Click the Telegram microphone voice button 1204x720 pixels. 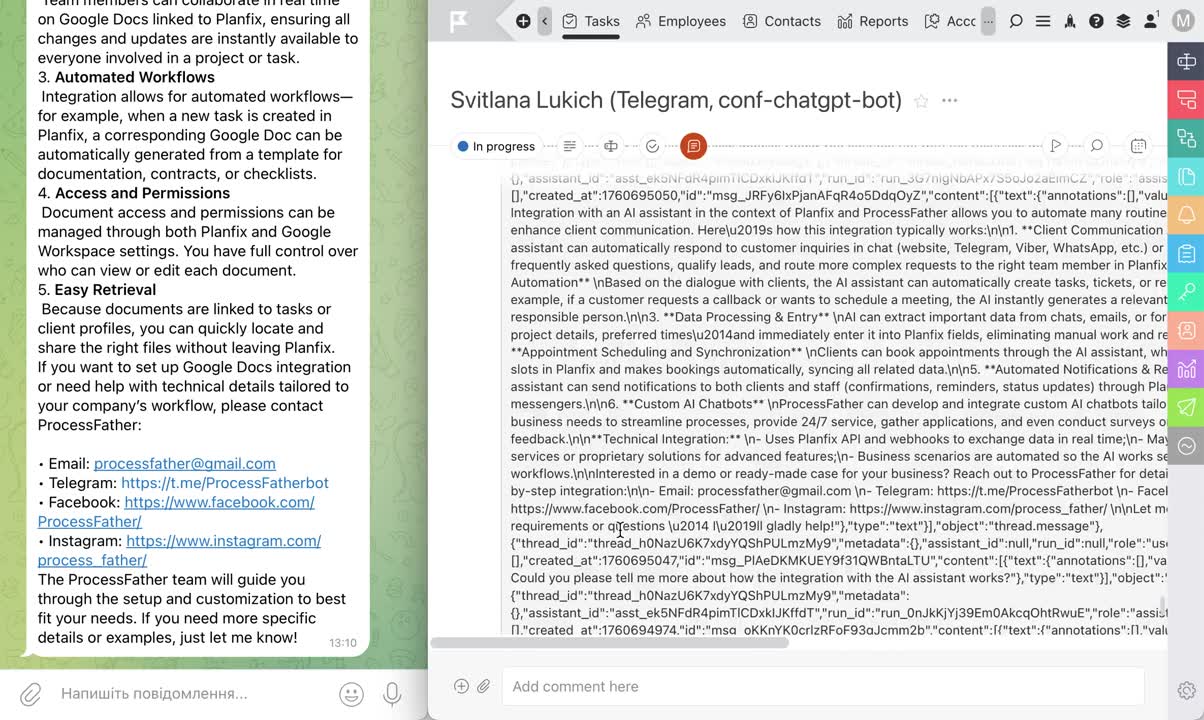tap(392, 694)
